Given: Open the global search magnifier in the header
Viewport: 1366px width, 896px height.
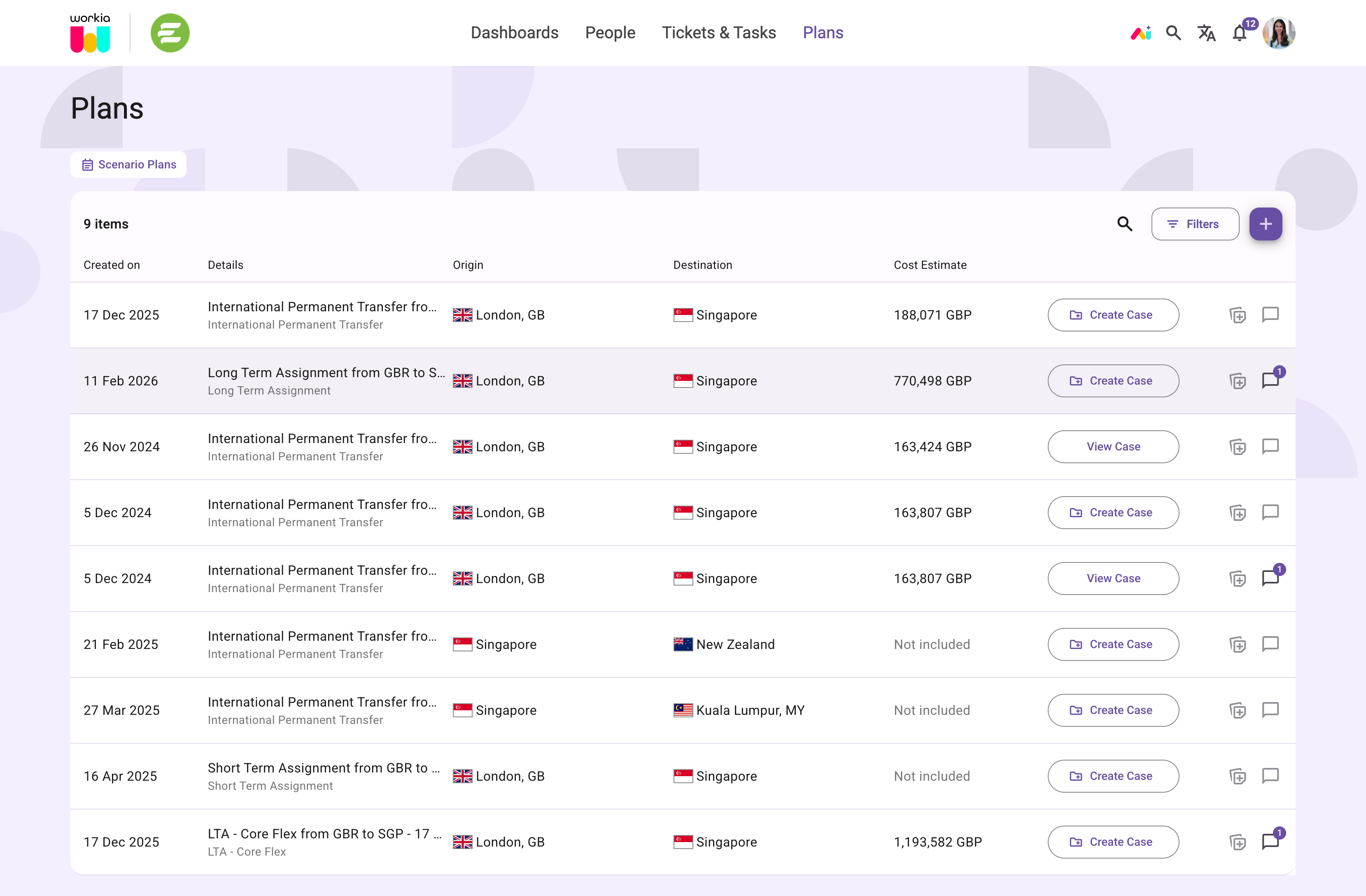Looking at the screenshot, I should coord(1173,33).
